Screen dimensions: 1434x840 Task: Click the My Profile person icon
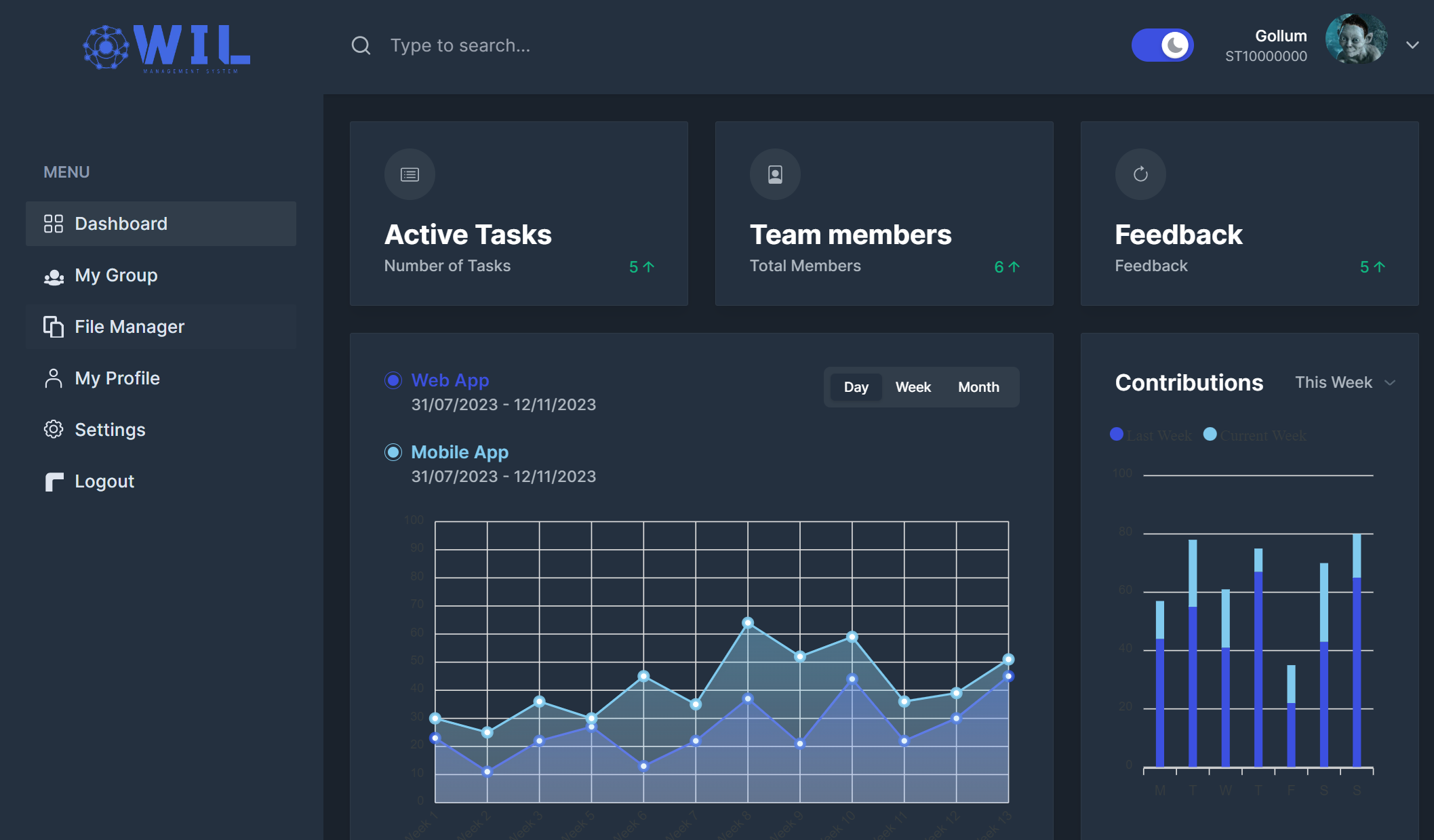[x=54, y=378]
